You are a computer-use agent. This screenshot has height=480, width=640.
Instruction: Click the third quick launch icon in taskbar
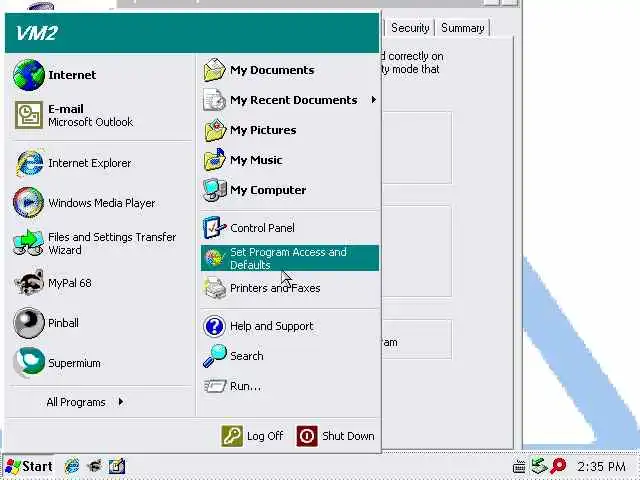coord(117,466)
